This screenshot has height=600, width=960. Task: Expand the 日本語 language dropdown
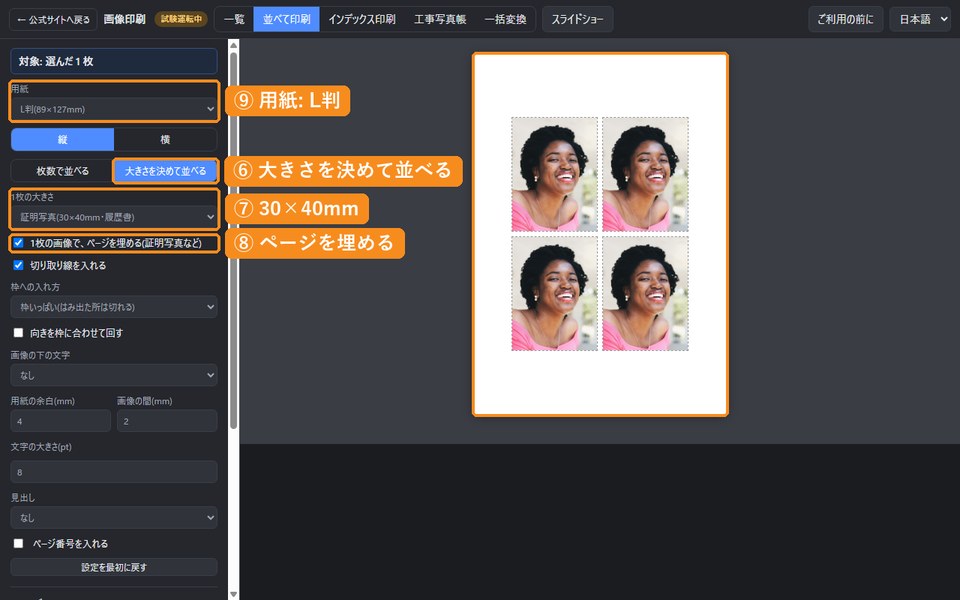(x=920, y=20)
